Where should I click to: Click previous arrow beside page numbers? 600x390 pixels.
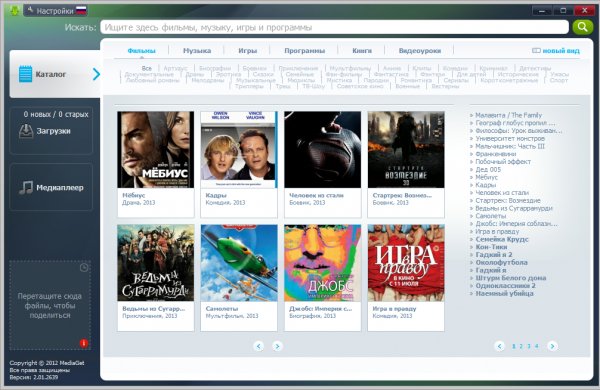point(499,346)
